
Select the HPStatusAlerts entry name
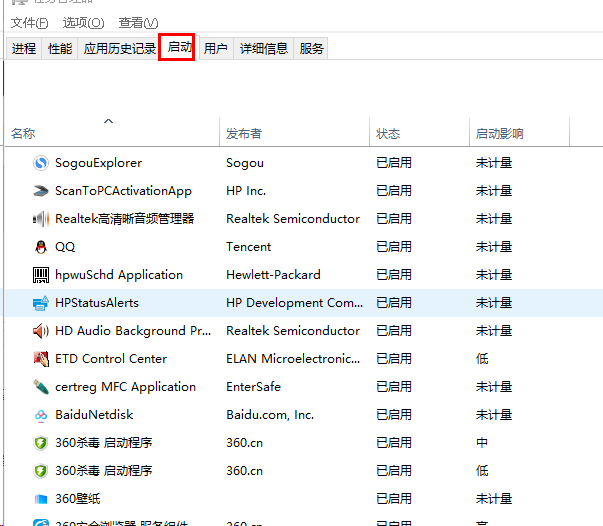click(97, 303)
